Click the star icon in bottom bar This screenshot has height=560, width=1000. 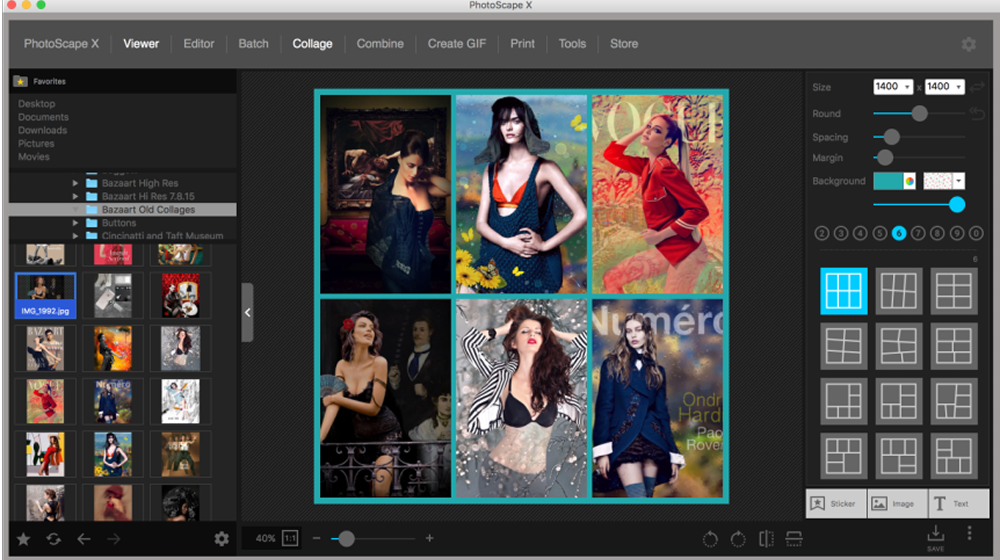click(24, 539)
